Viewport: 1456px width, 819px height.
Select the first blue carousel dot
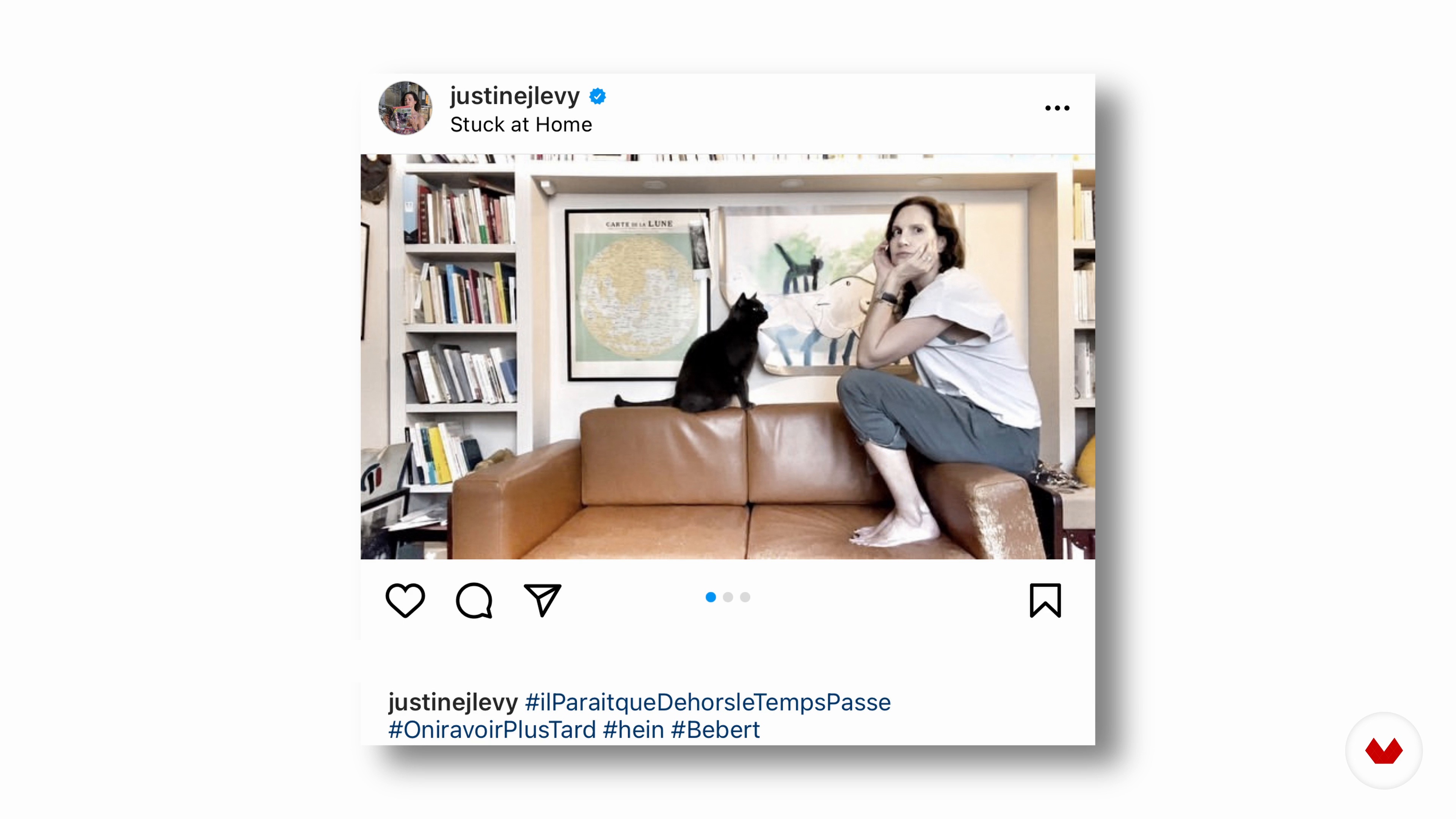point(711,597)
